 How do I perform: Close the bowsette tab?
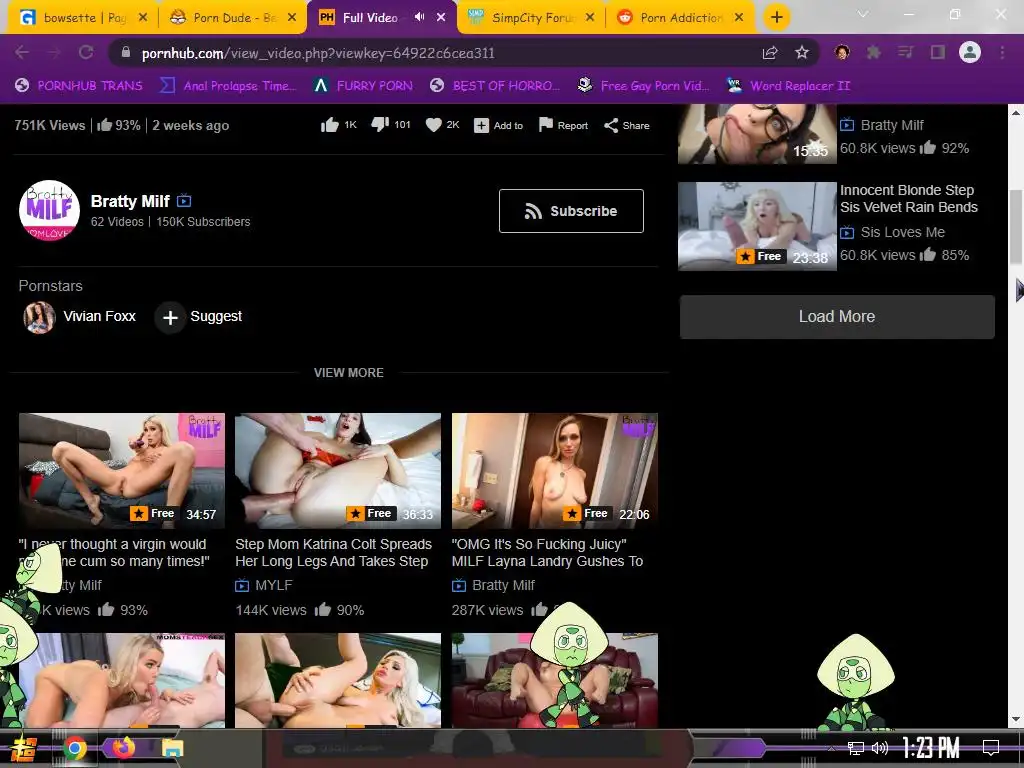(143, 18)
